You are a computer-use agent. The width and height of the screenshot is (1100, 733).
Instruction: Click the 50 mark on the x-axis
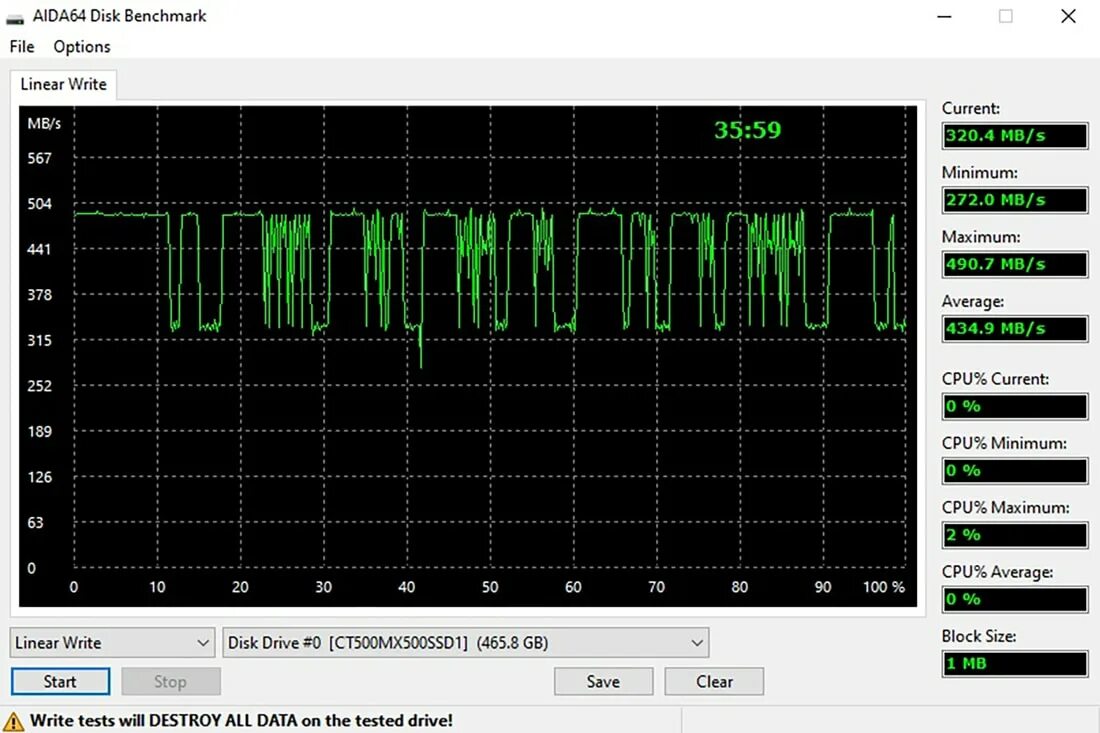click(490, 587)
